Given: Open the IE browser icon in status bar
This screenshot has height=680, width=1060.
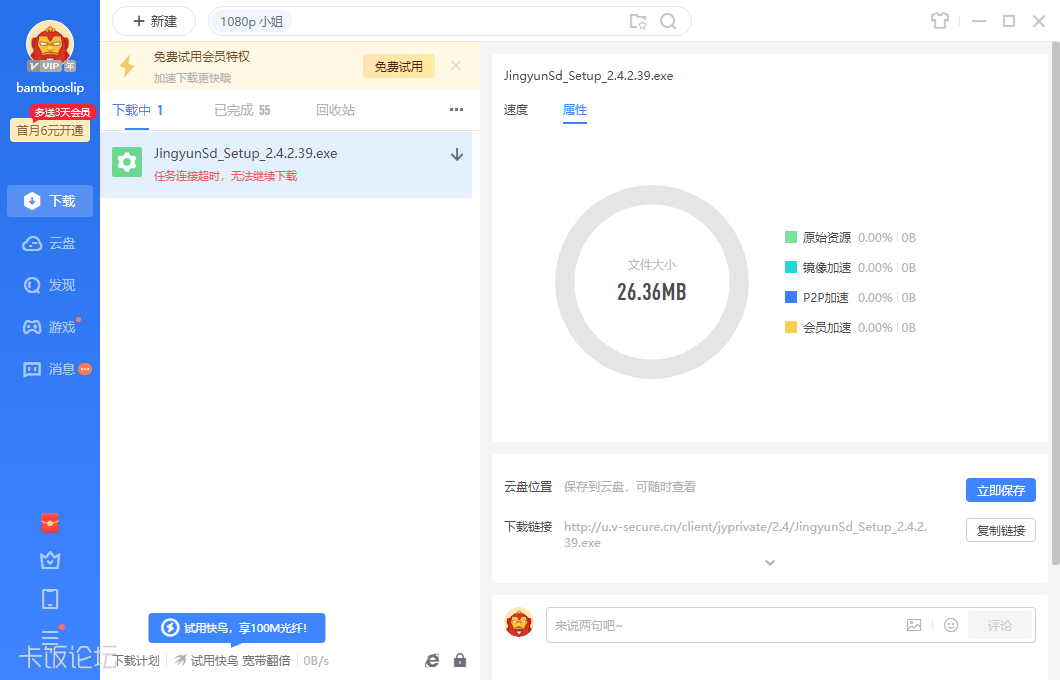Looking at the screenshot, I should [432, 660].
